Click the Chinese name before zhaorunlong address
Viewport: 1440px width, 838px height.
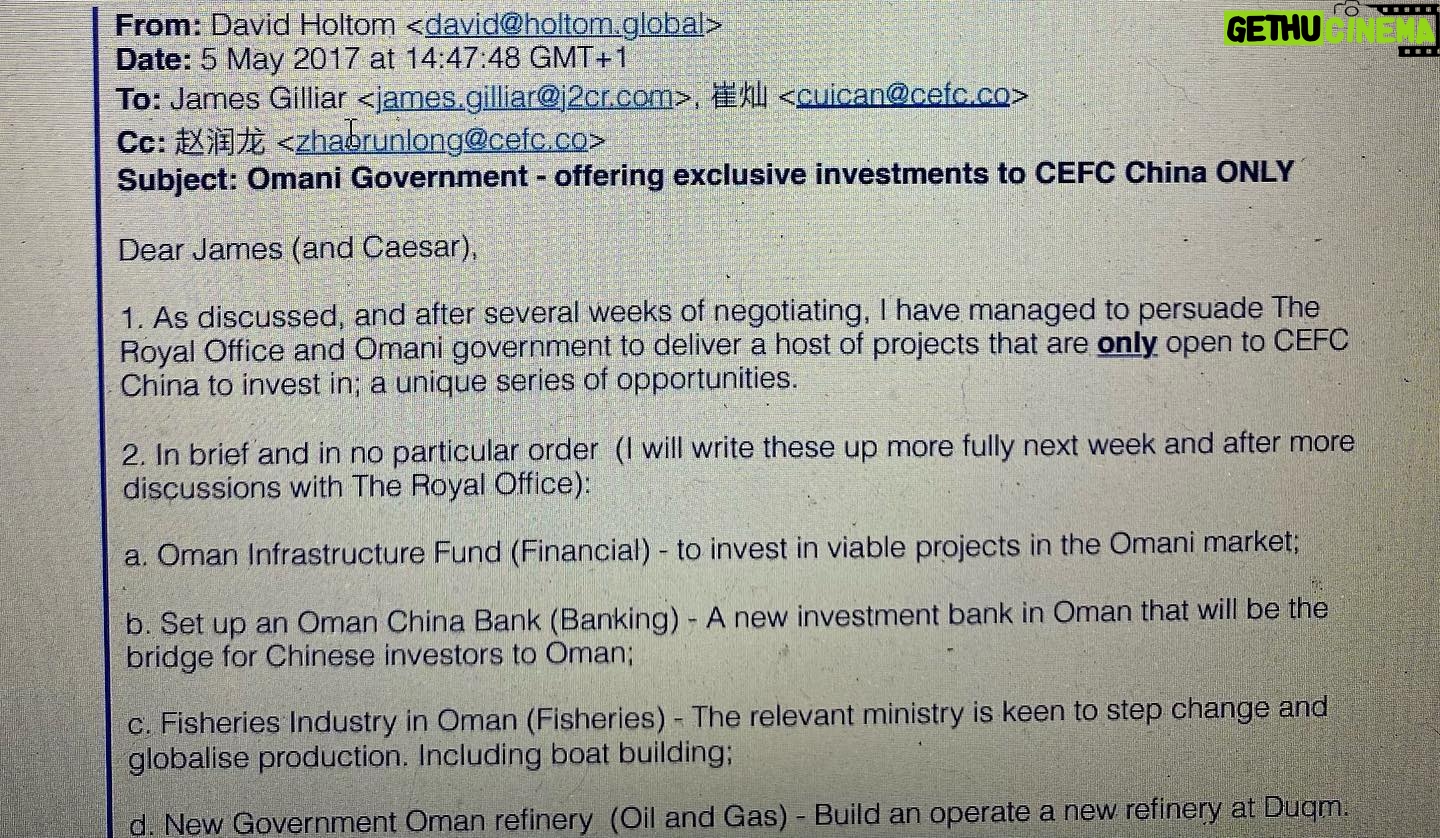click(x=221, y=142)
